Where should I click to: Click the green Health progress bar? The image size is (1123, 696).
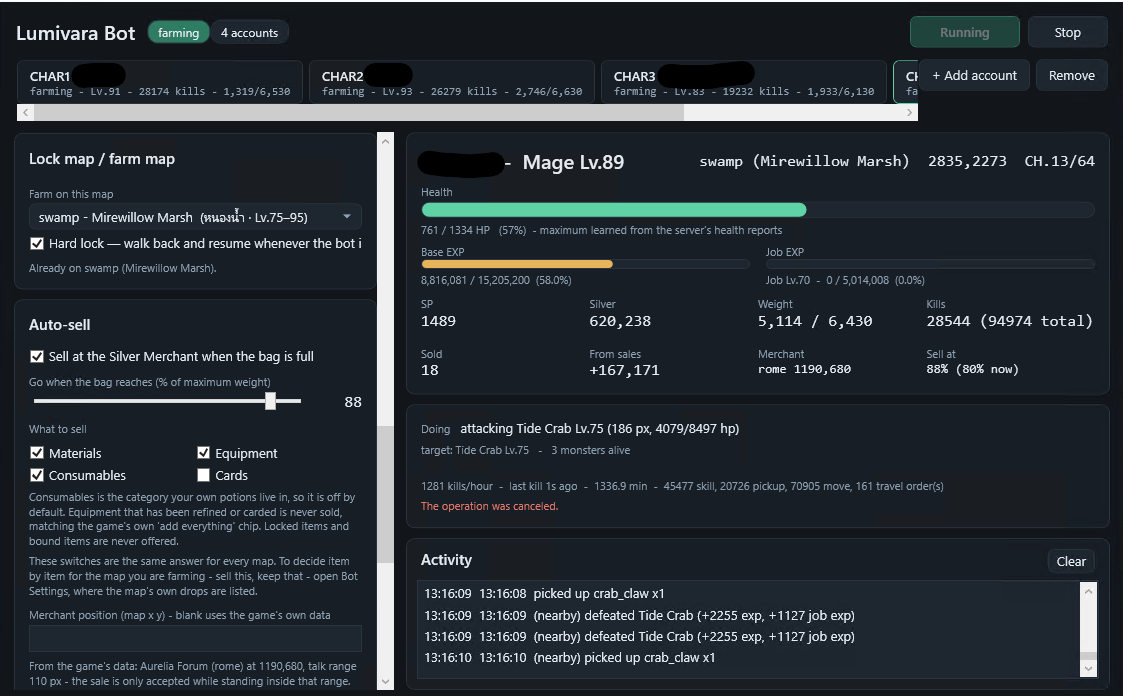tap(614, 210)
